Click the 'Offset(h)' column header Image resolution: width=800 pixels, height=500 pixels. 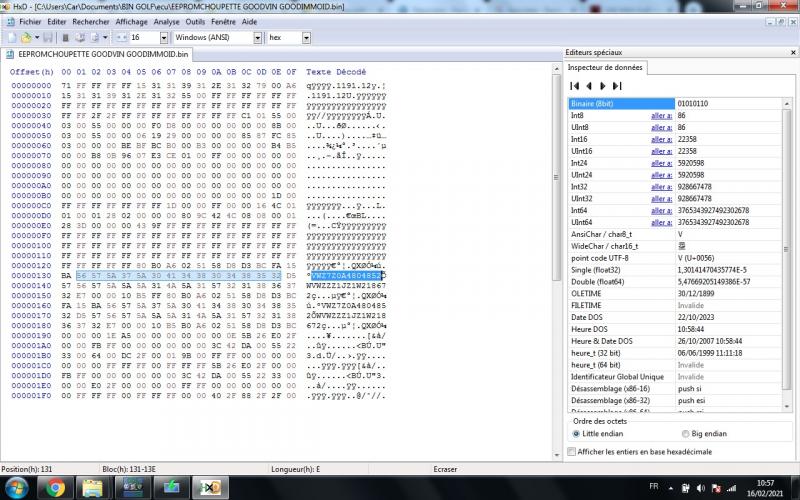click(x=32, y=72)
